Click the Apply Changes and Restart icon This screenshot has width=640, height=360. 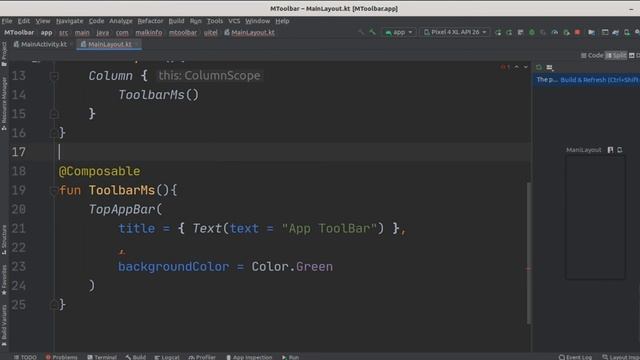498,32
